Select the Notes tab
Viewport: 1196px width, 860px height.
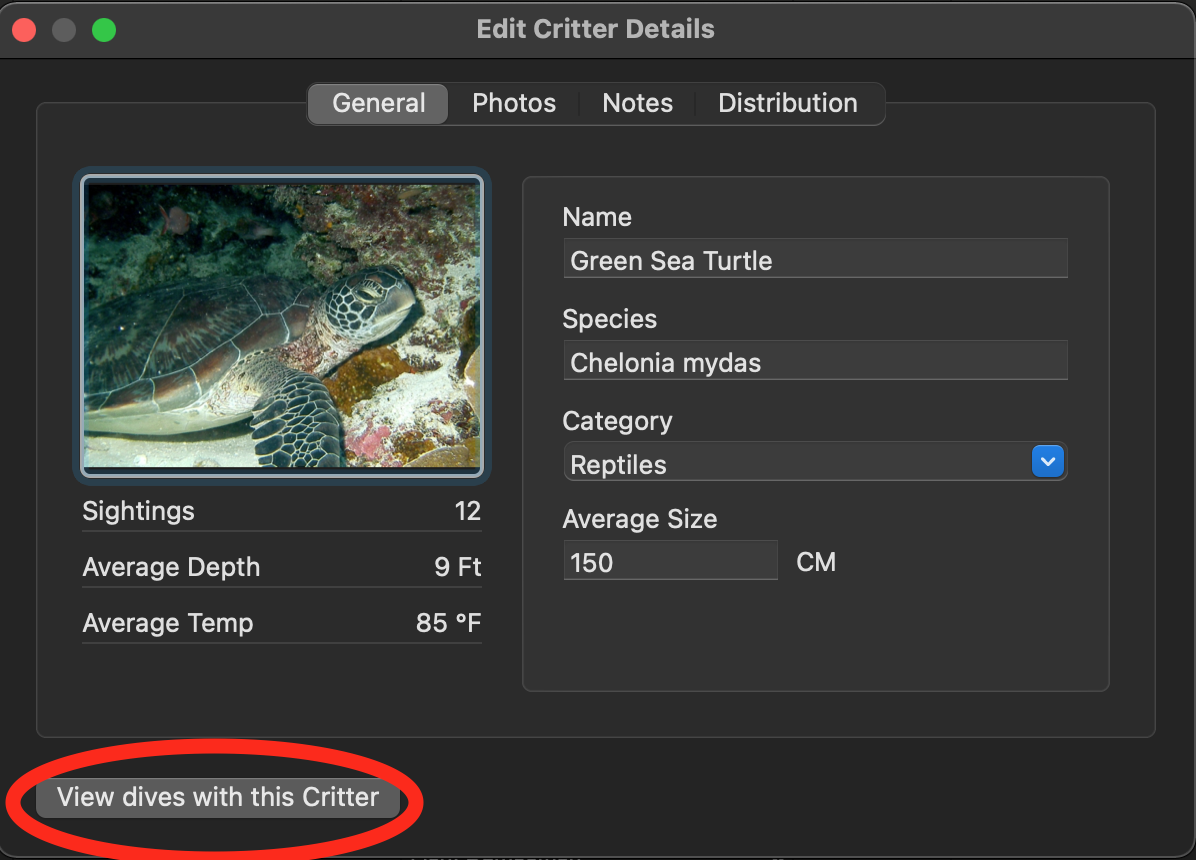pos(637,103)
